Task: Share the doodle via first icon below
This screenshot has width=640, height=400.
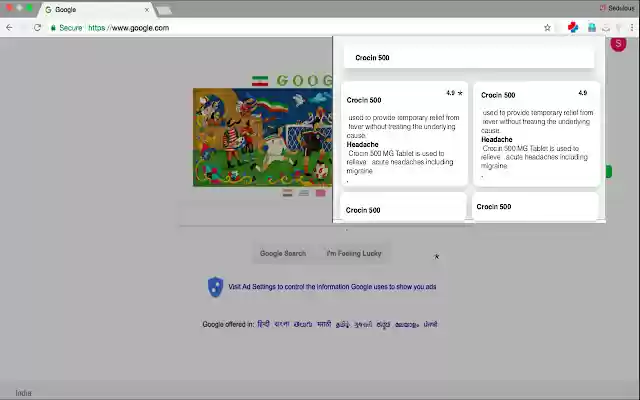Action: (287, 193)
